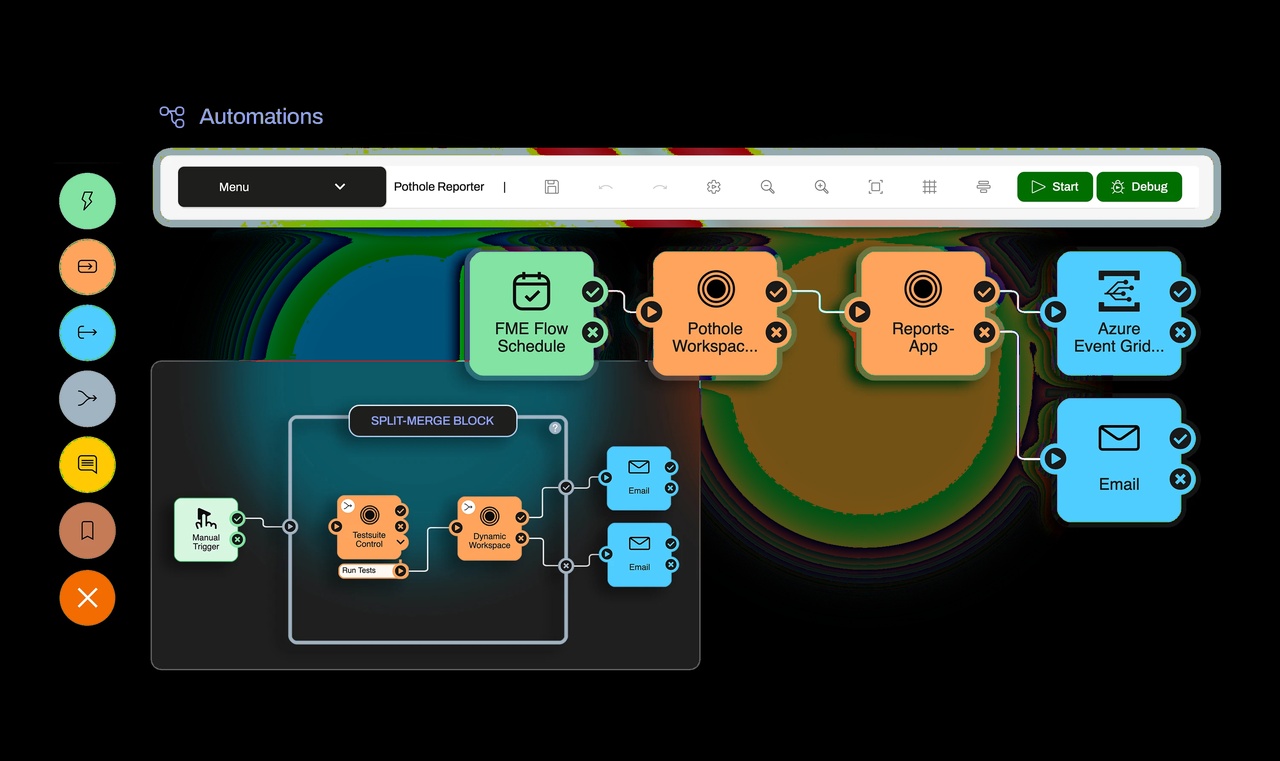Viewport: 1280px width, 761px height.
Task: Choose the gray split-merge sidebar icon
Action: tap(88, 399)
